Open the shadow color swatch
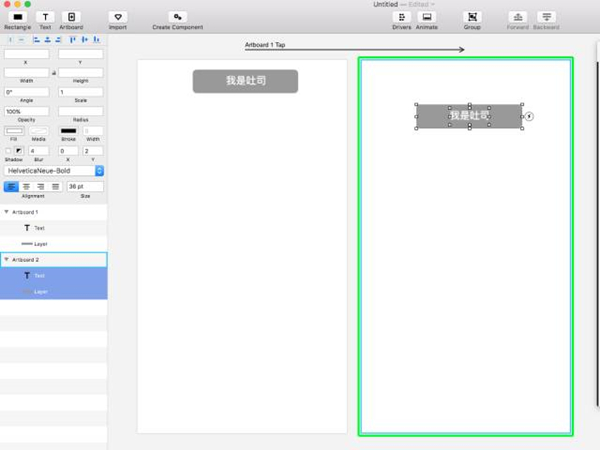 pyautogui.click(x=18, y=151)
